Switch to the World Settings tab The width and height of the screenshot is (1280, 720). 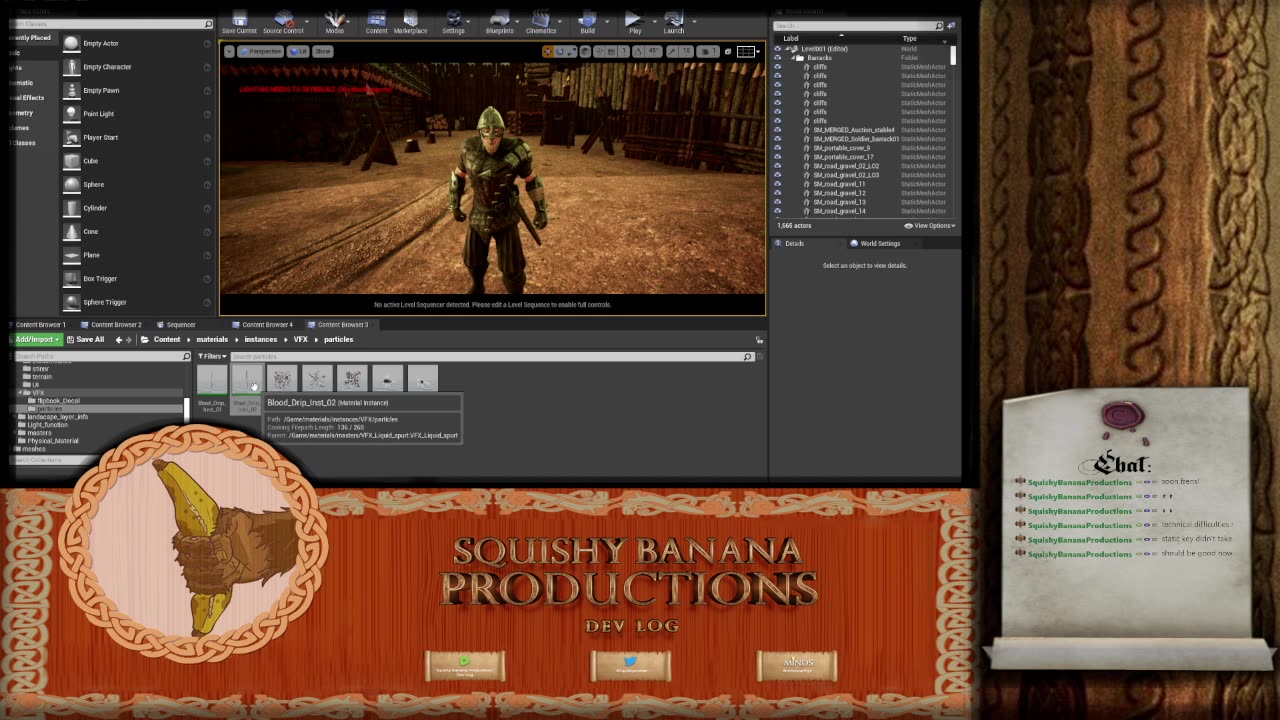click(x=875, y=243)
